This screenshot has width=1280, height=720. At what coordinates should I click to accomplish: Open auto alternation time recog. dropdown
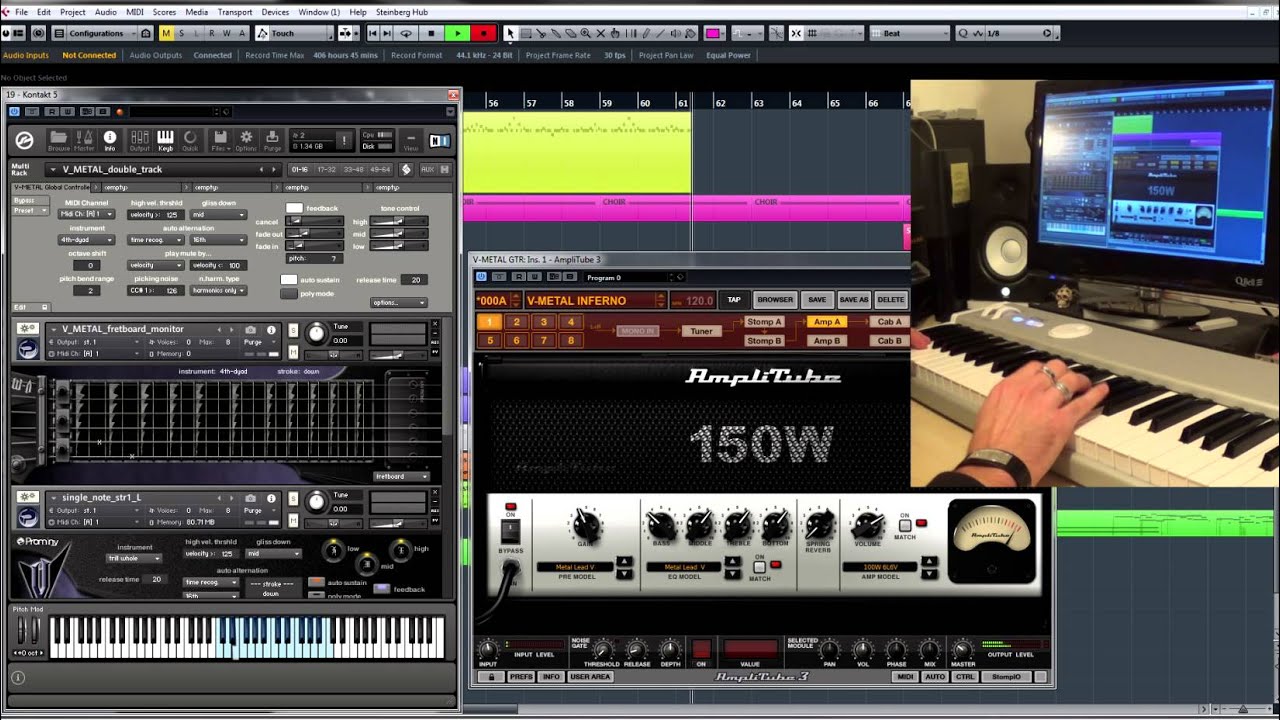[156, 240]
